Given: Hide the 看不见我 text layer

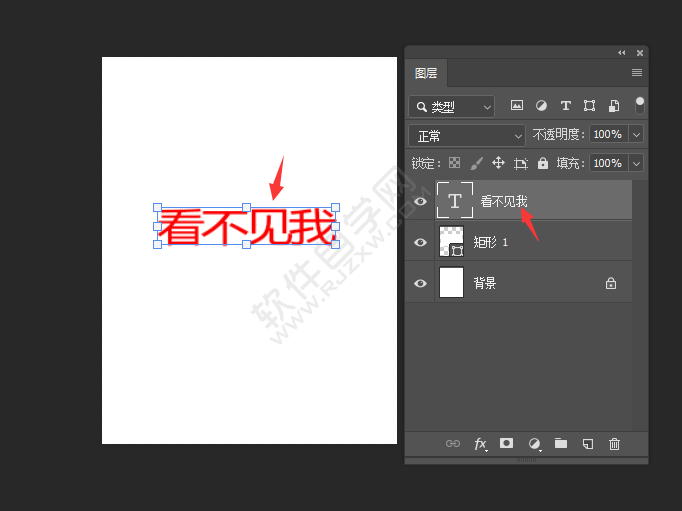Looking at the screenshot, I should pyautogui.click(x=420, y=201).
